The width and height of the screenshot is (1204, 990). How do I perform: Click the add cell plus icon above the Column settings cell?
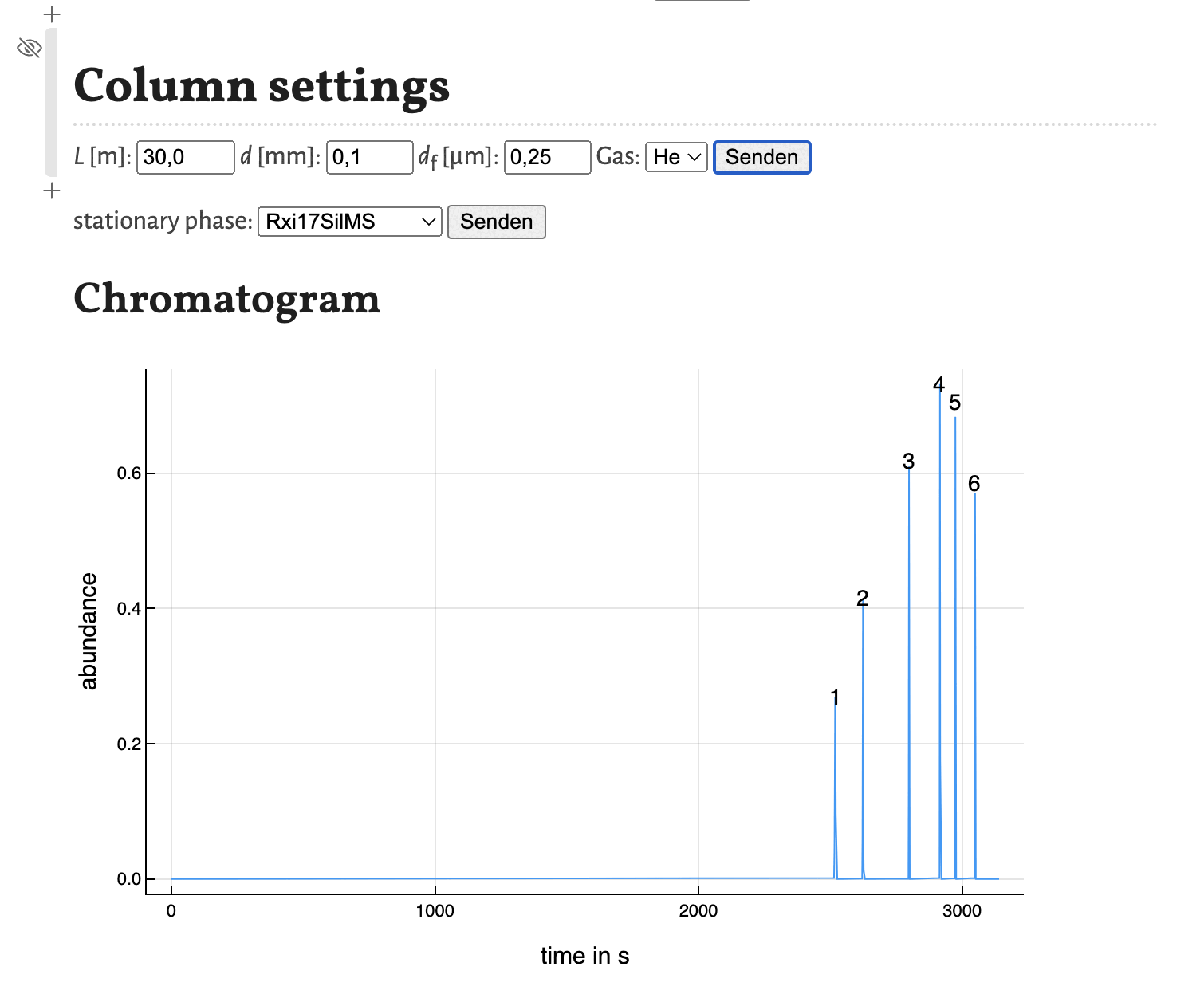click(52, 14)
